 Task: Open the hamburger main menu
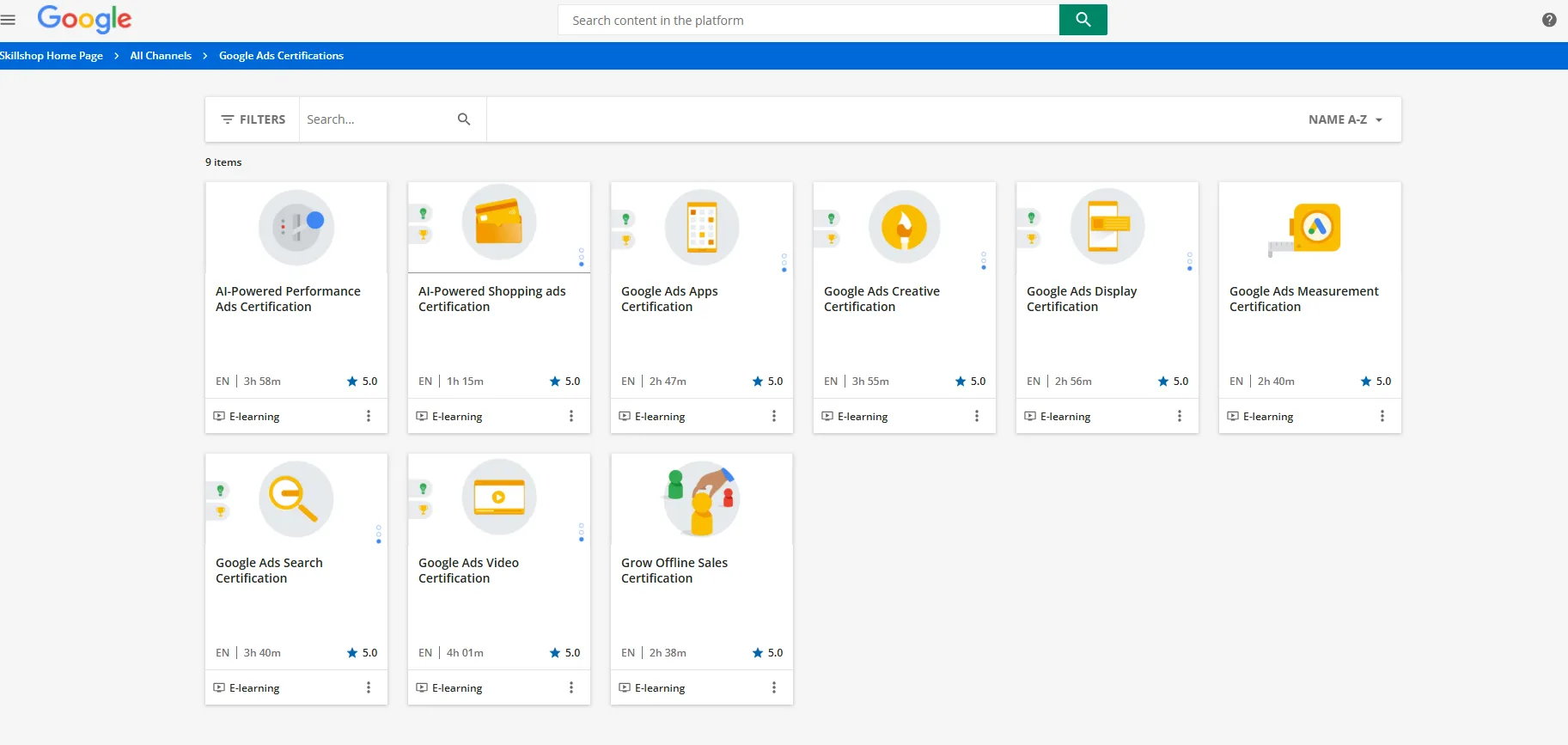tap(9, 20)
